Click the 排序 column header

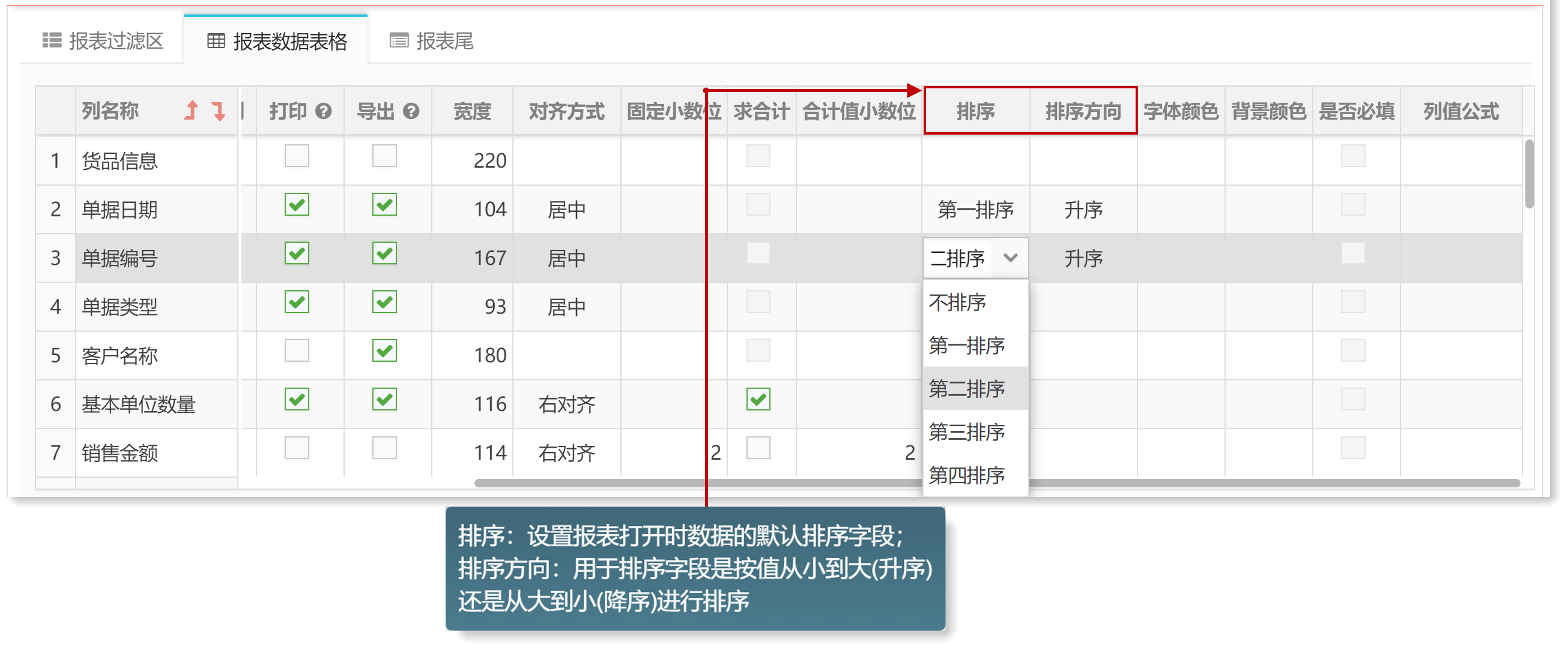point(976,111)
